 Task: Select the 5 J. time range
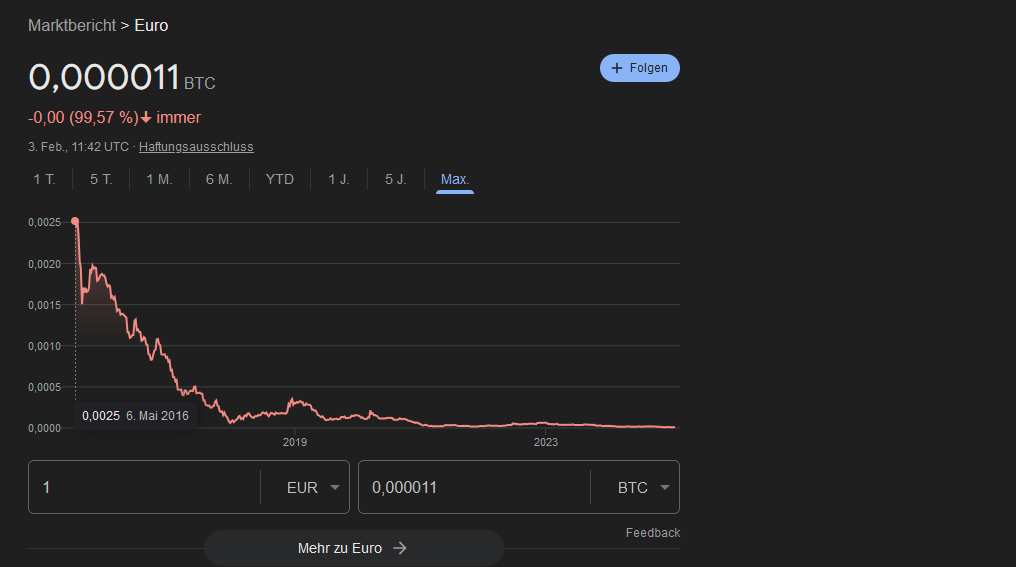[396, 180]
